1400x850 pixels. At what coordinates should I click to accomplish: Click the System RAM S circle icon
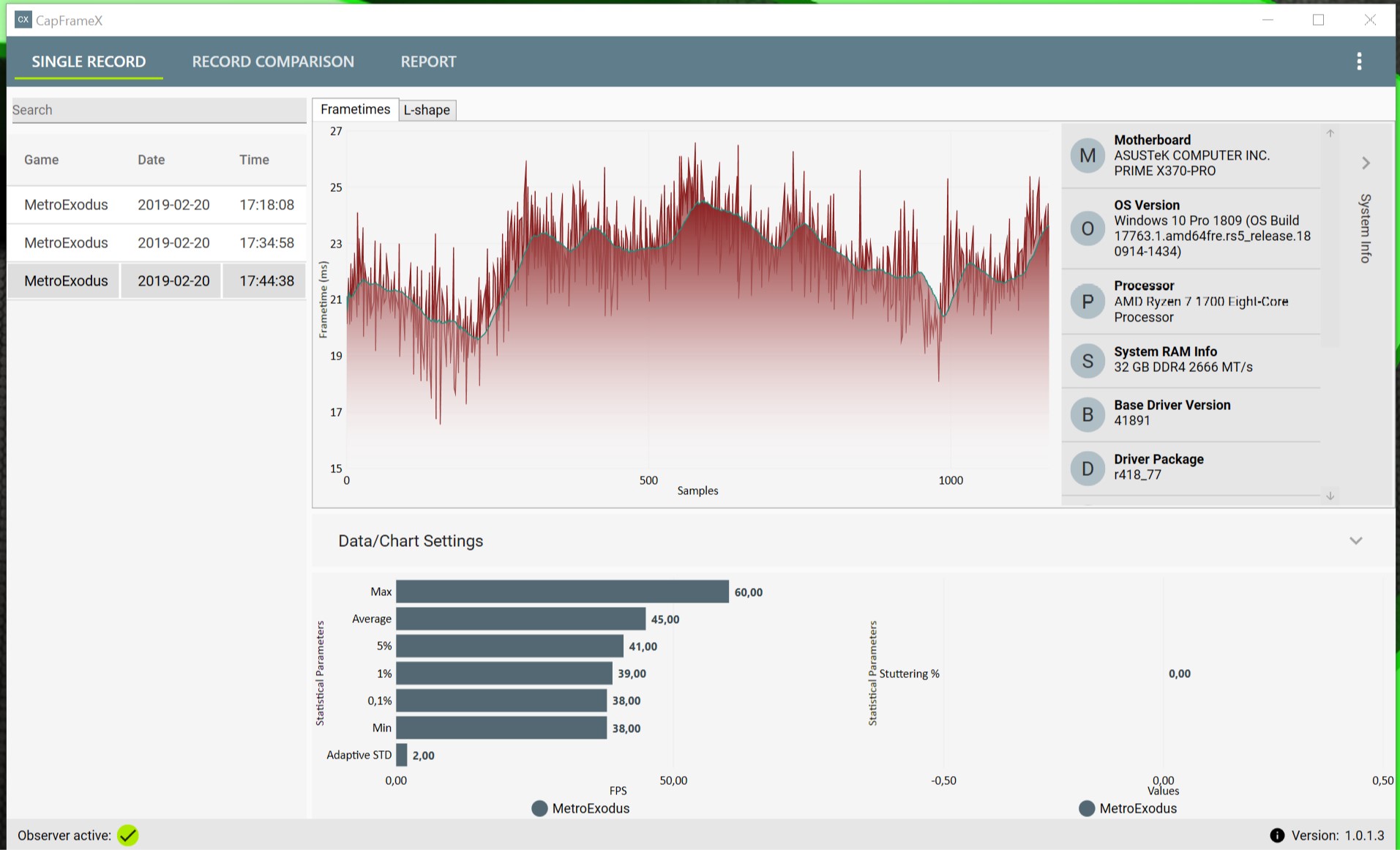pos(1088,360)
